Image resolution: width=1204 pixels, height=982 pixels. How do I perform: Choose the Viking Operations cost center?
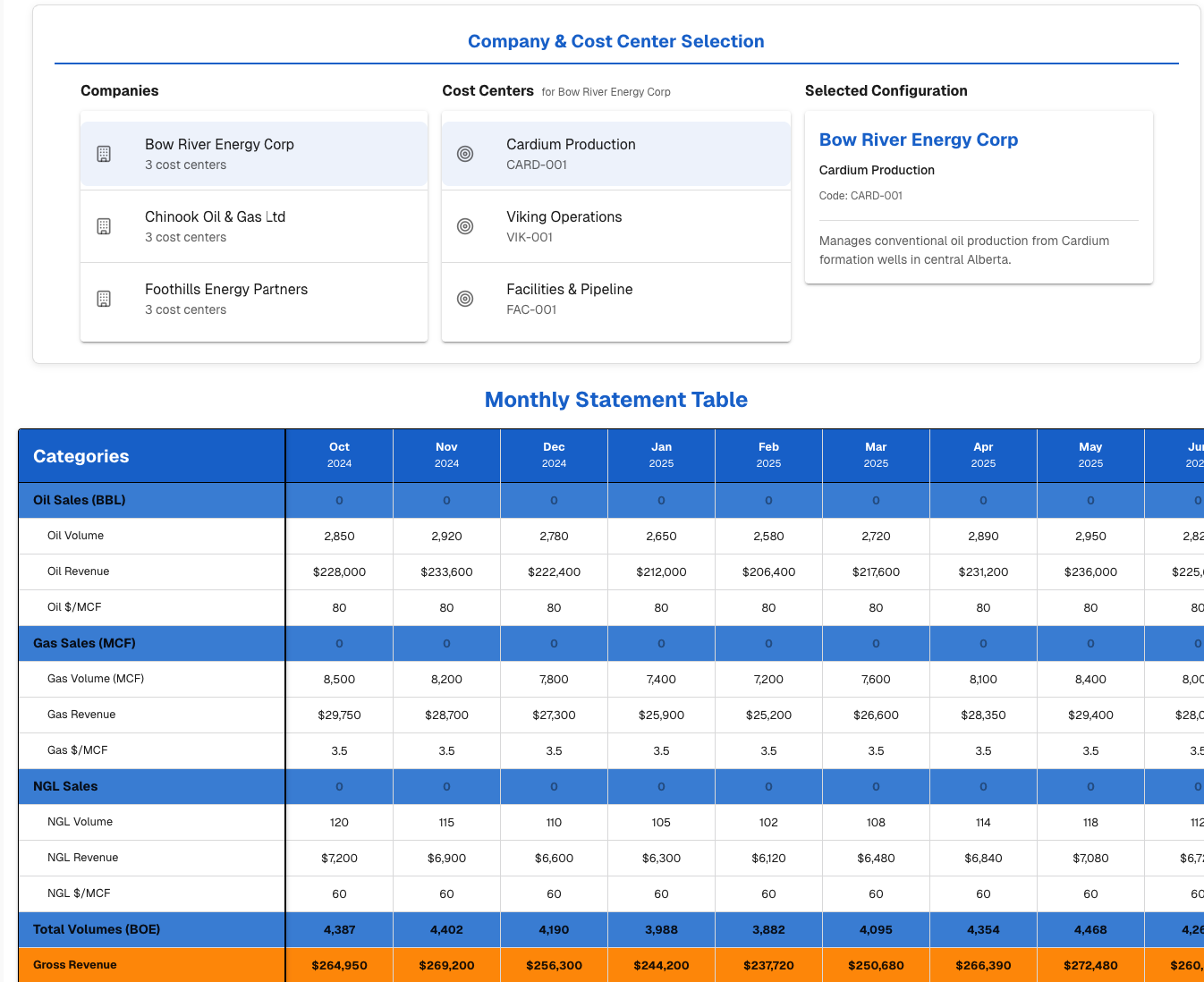(616, 225)
